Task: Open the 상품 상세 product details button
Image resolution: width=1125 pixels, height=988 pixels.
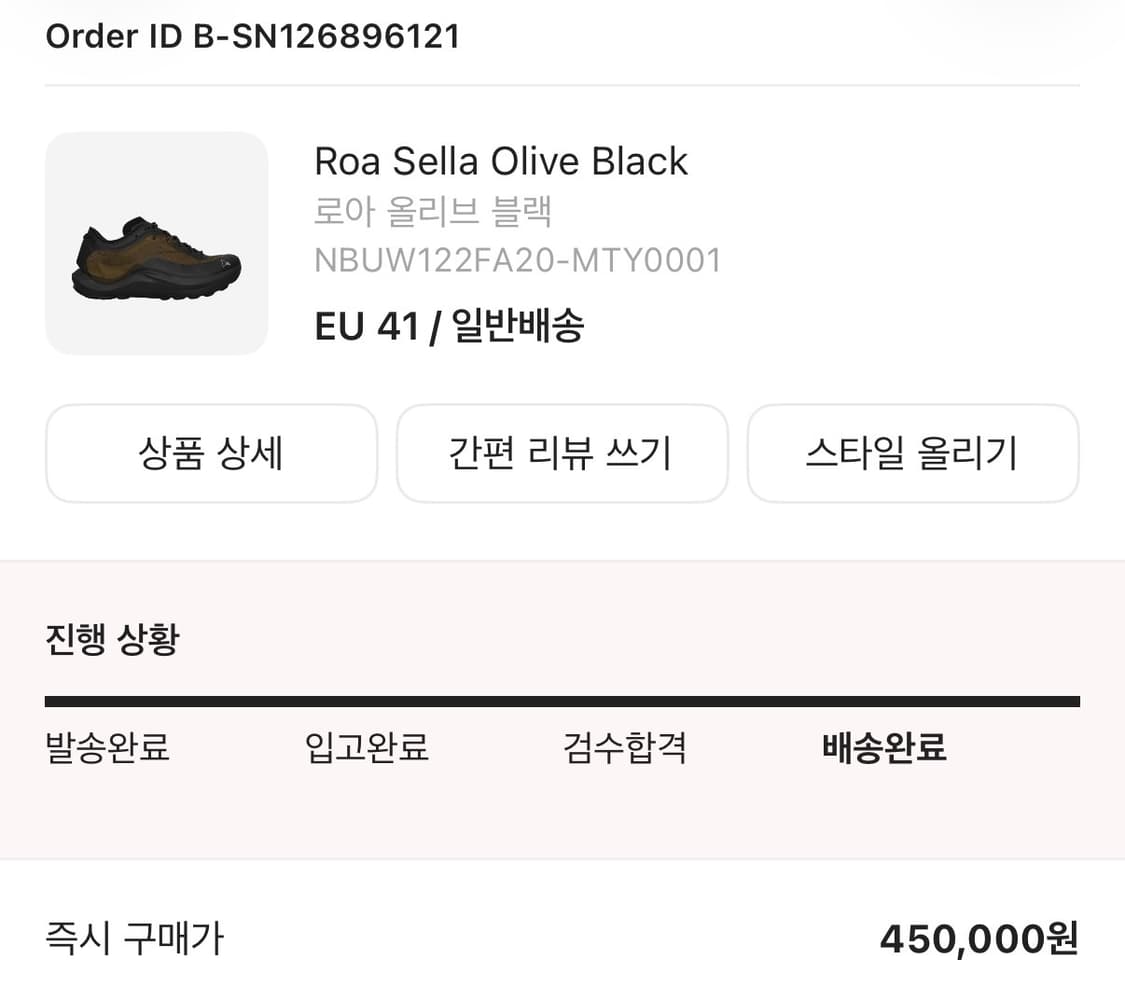Action: (x=211, y=453)
